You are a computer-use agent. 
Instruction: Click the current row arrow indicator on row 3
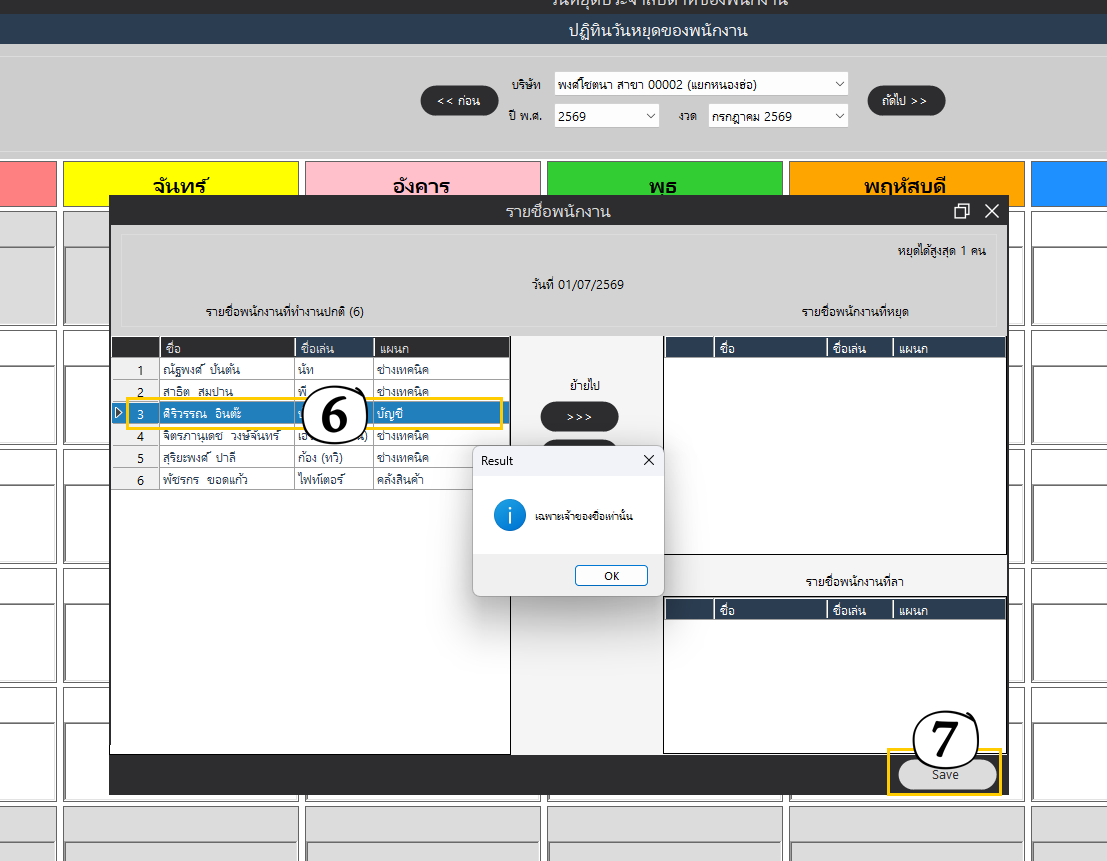pos(119,413)
